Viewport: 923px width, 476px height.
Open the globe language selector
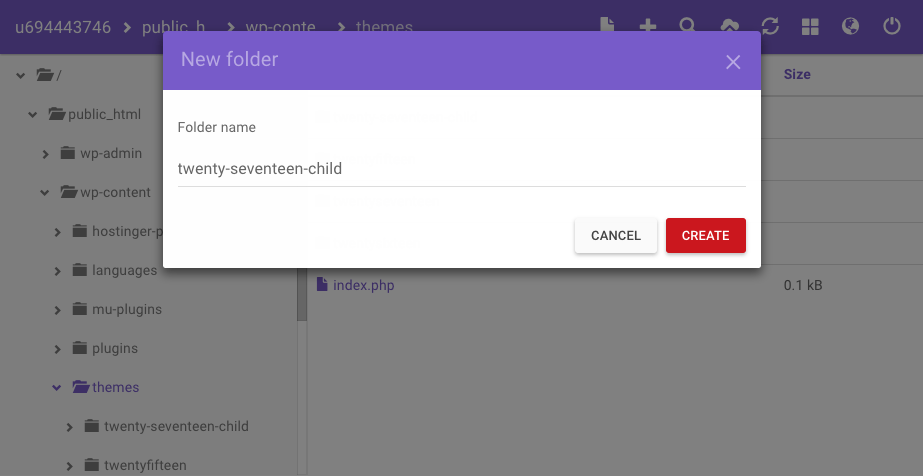click(851, 26)
